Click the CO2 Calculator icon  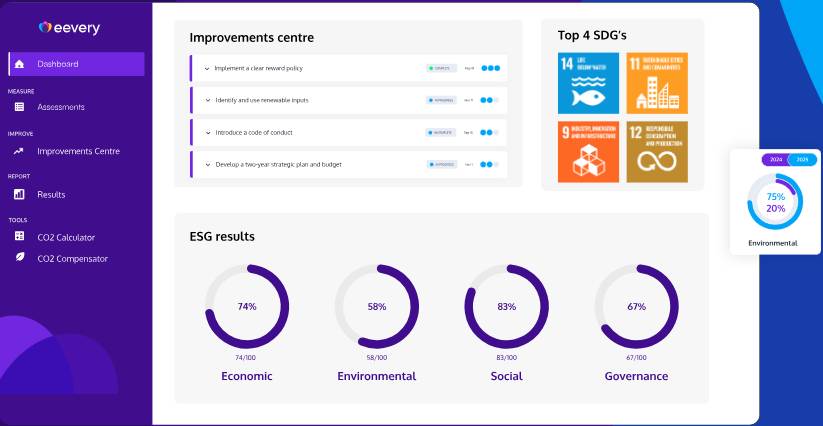tap(19, 236)
